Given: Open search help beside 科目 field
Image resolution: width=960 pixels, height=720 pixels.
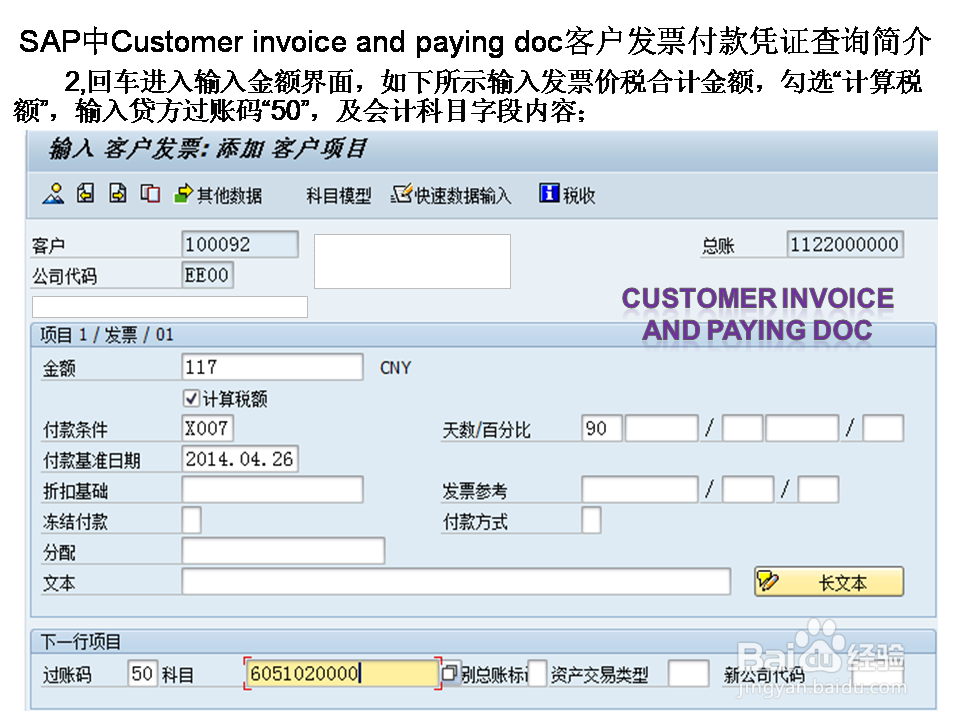Looking at the screenshot, I should tap(450, 673).
